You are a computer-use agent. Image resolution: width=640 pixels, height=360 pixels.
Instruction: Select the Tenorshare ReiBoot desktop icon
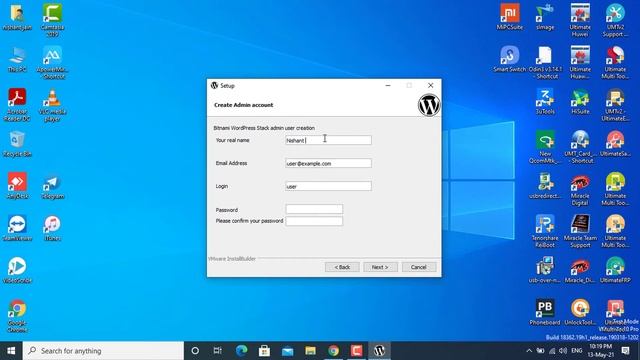545,231
